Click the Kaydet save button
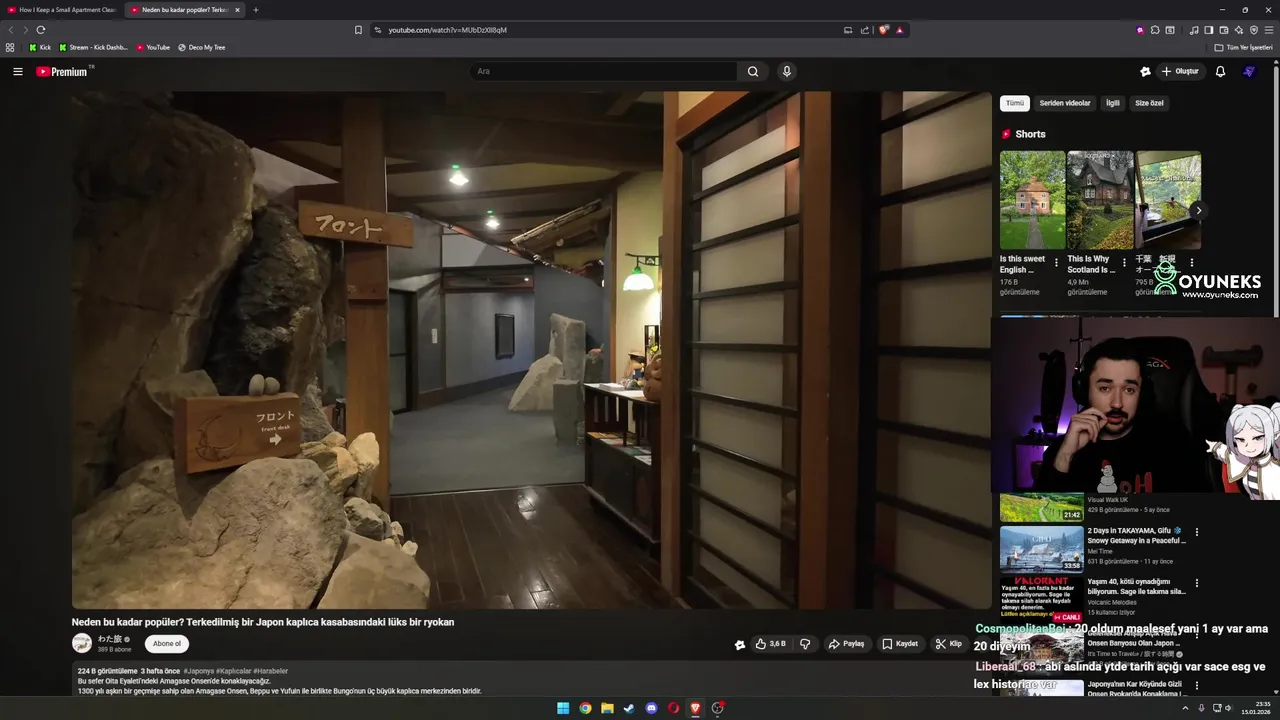Screen dimensions: 1280x720 900,644
